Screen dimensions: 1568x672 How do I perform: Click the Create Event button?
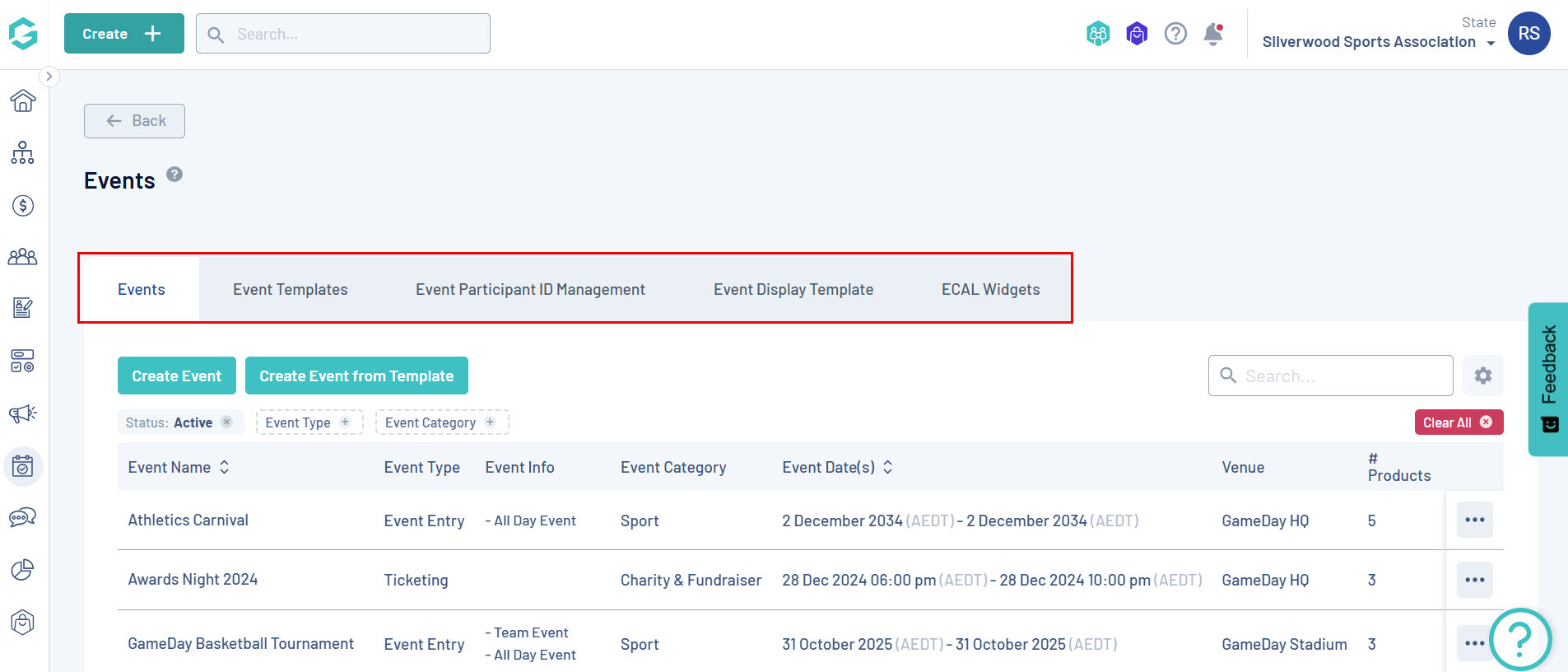[177, 376]
